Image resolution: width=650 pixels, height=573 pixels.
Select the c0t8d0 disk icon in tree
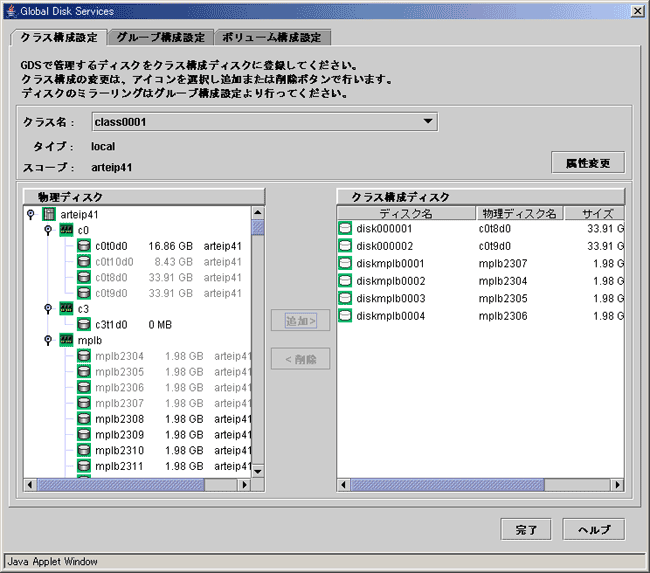pyautogui.click(x=84, y=277)
